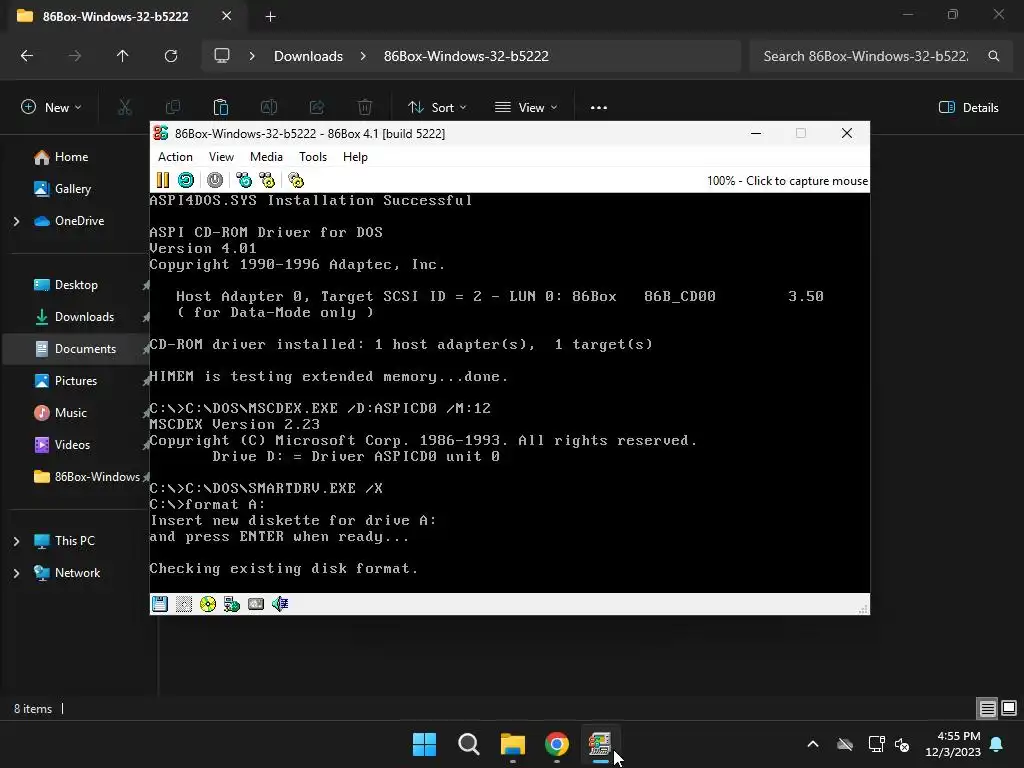Expand chevron before Downloads in address bar
Viewport: 1024px width, 768px height.
(x=252, y=56)
